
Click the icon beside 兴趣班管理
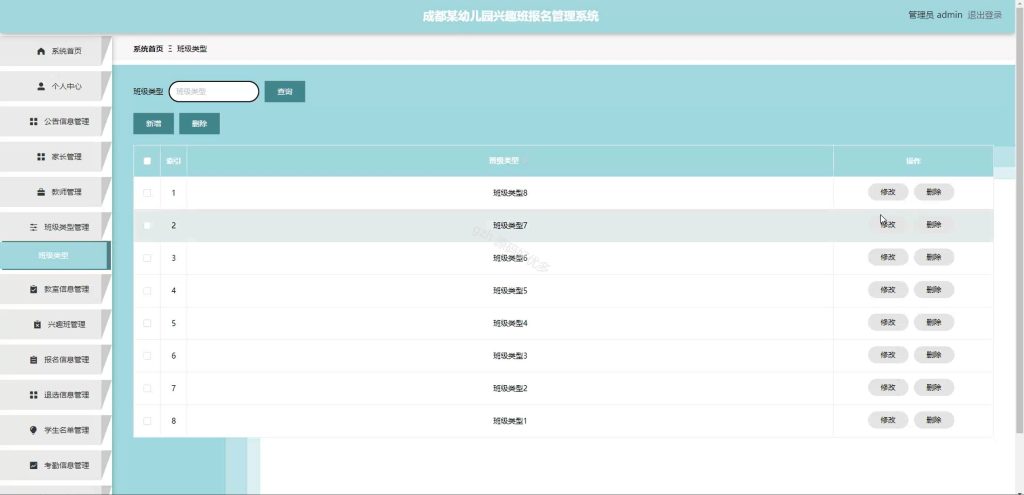(37, 325)
